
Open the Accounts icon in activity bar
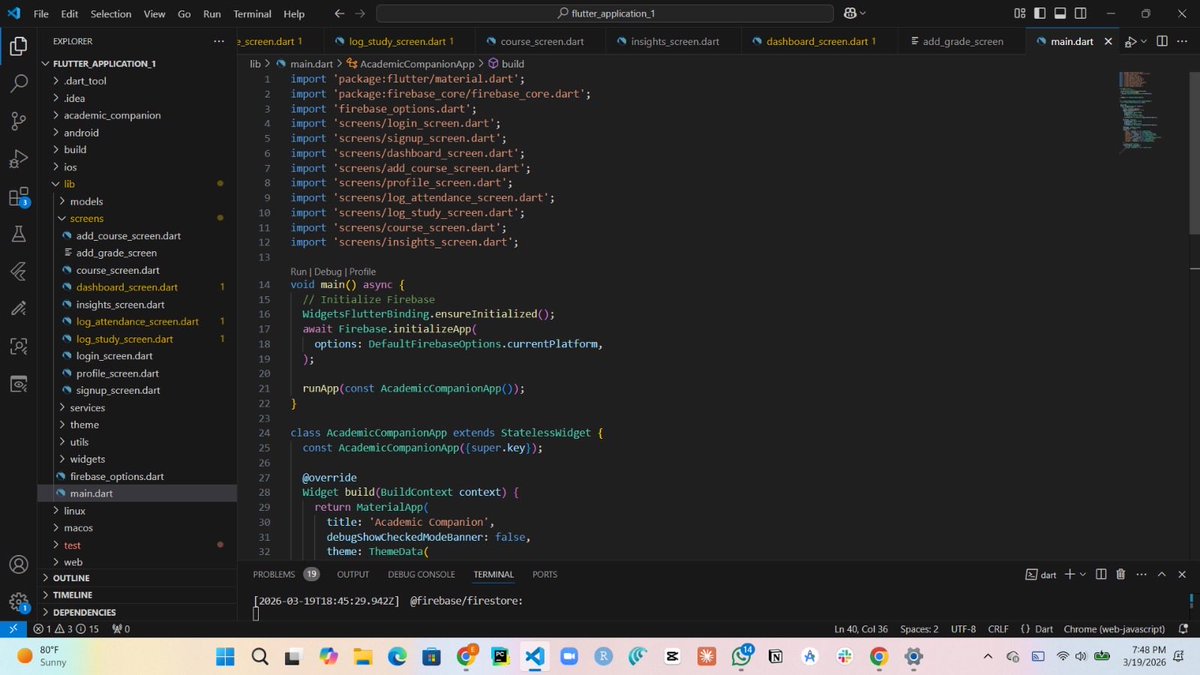click(18, 564)
